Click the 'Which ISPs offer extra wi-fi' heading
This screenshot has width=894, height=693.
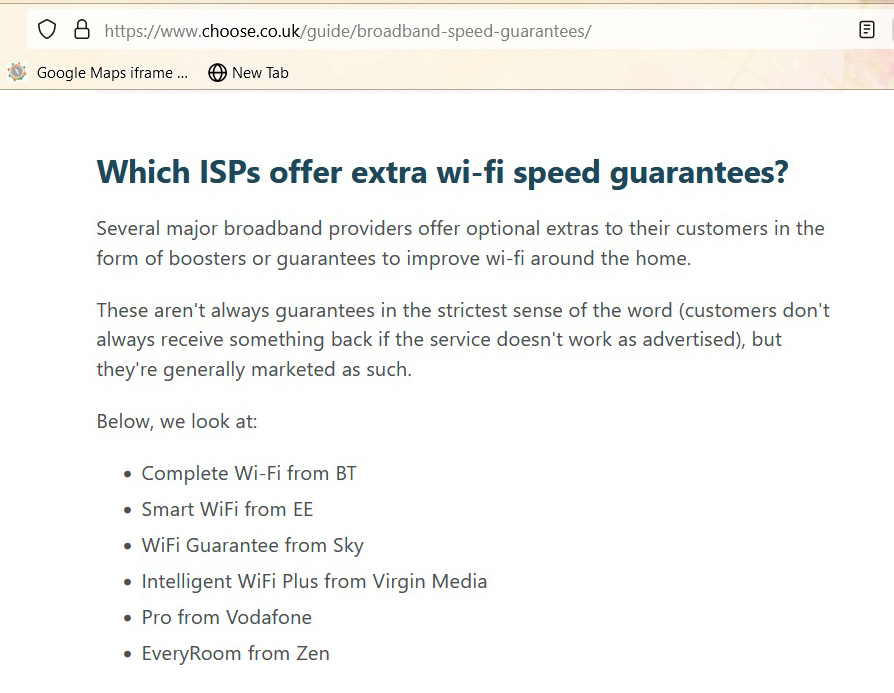coord(442,172)
